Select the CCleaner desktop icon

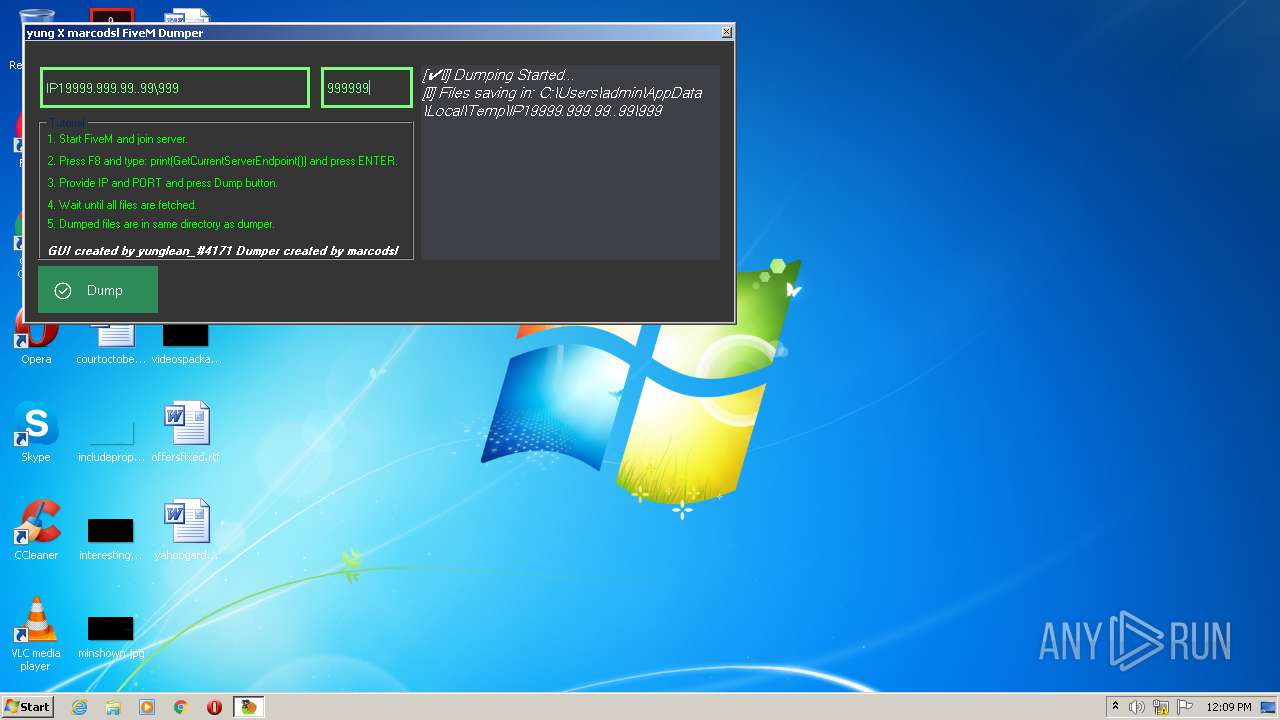[36, 531]
